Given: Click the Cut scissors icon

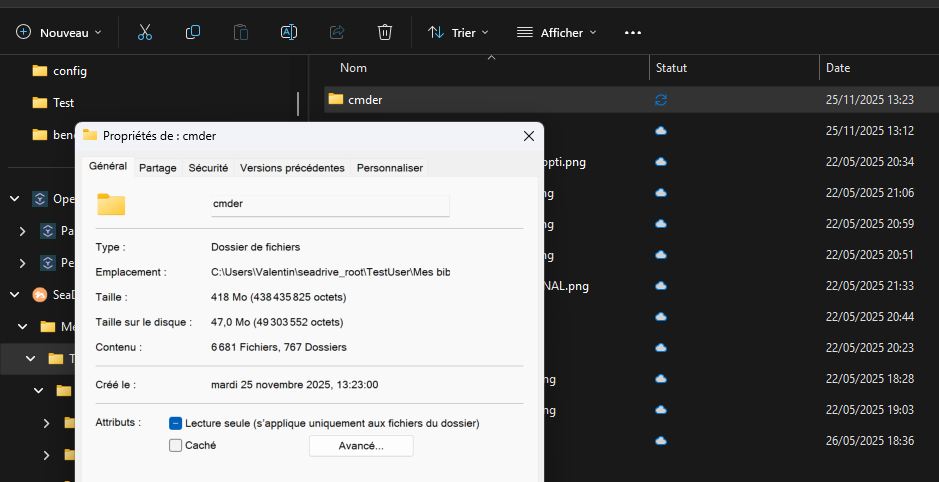Looking at the screenshot, I should [x=145, y=32].
